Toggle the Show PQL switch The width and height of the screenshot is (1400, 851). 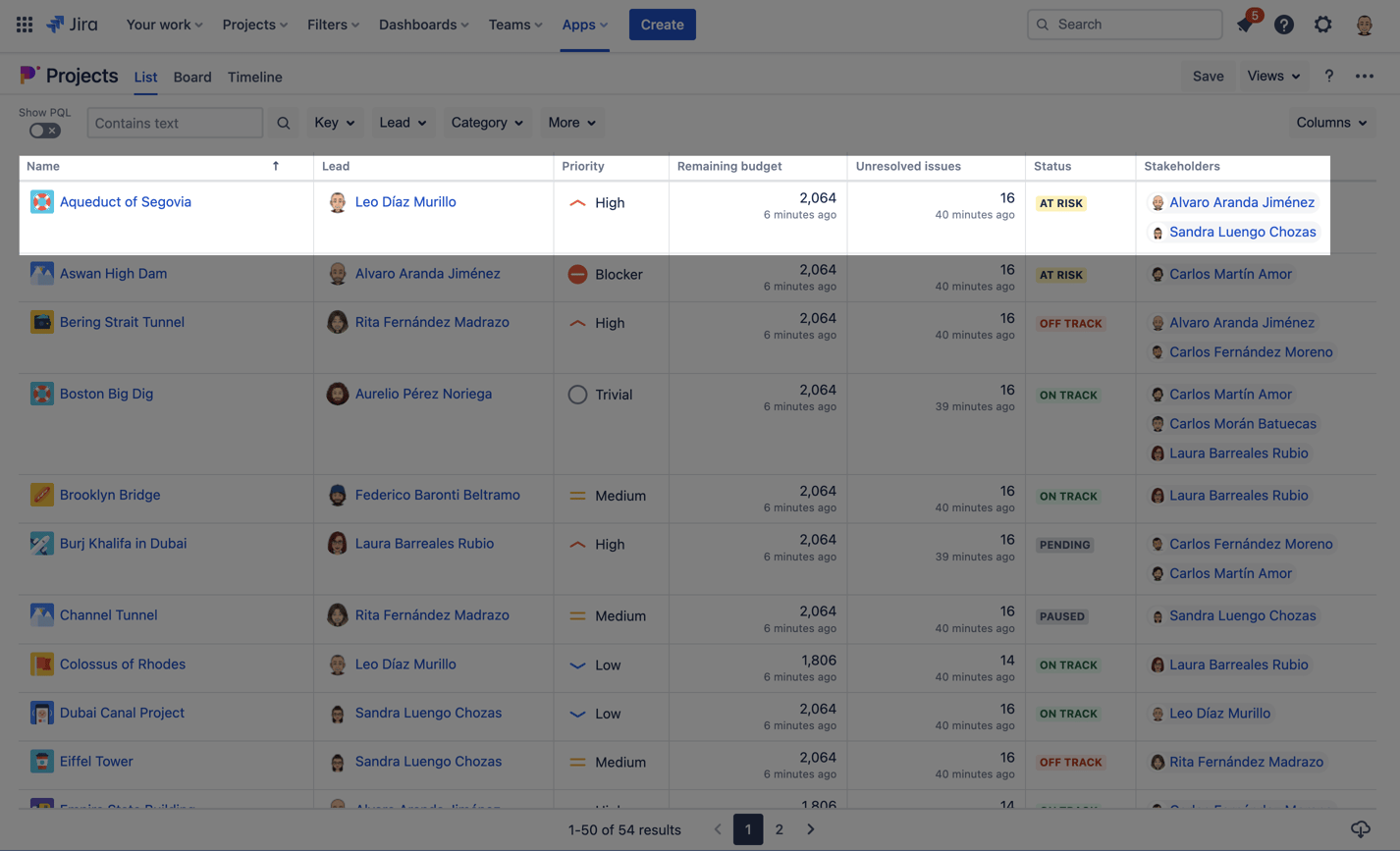(x=44, y=129)
